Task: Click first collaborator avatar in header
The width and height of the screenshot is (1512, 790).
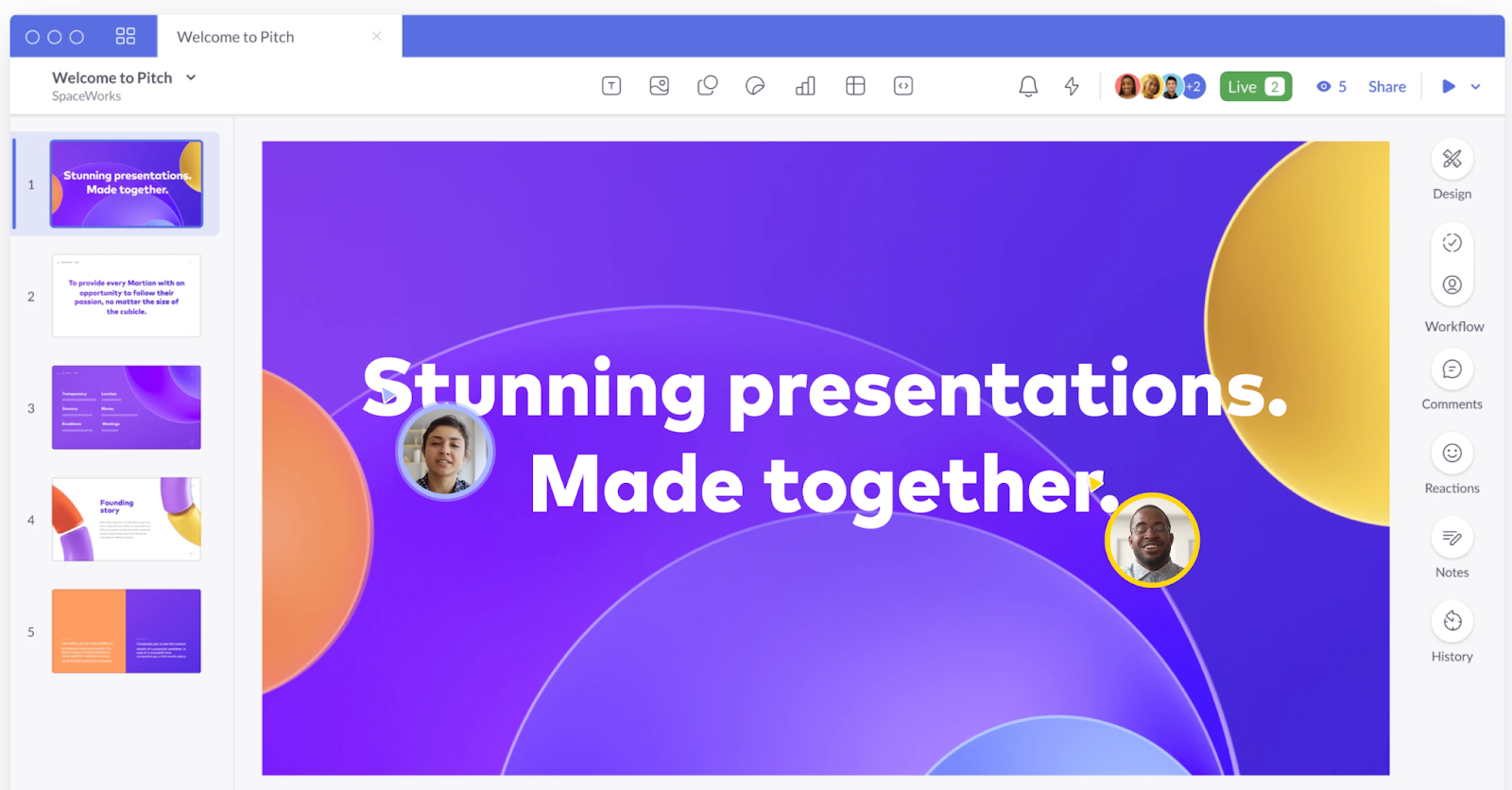Action: [1127, 86]
